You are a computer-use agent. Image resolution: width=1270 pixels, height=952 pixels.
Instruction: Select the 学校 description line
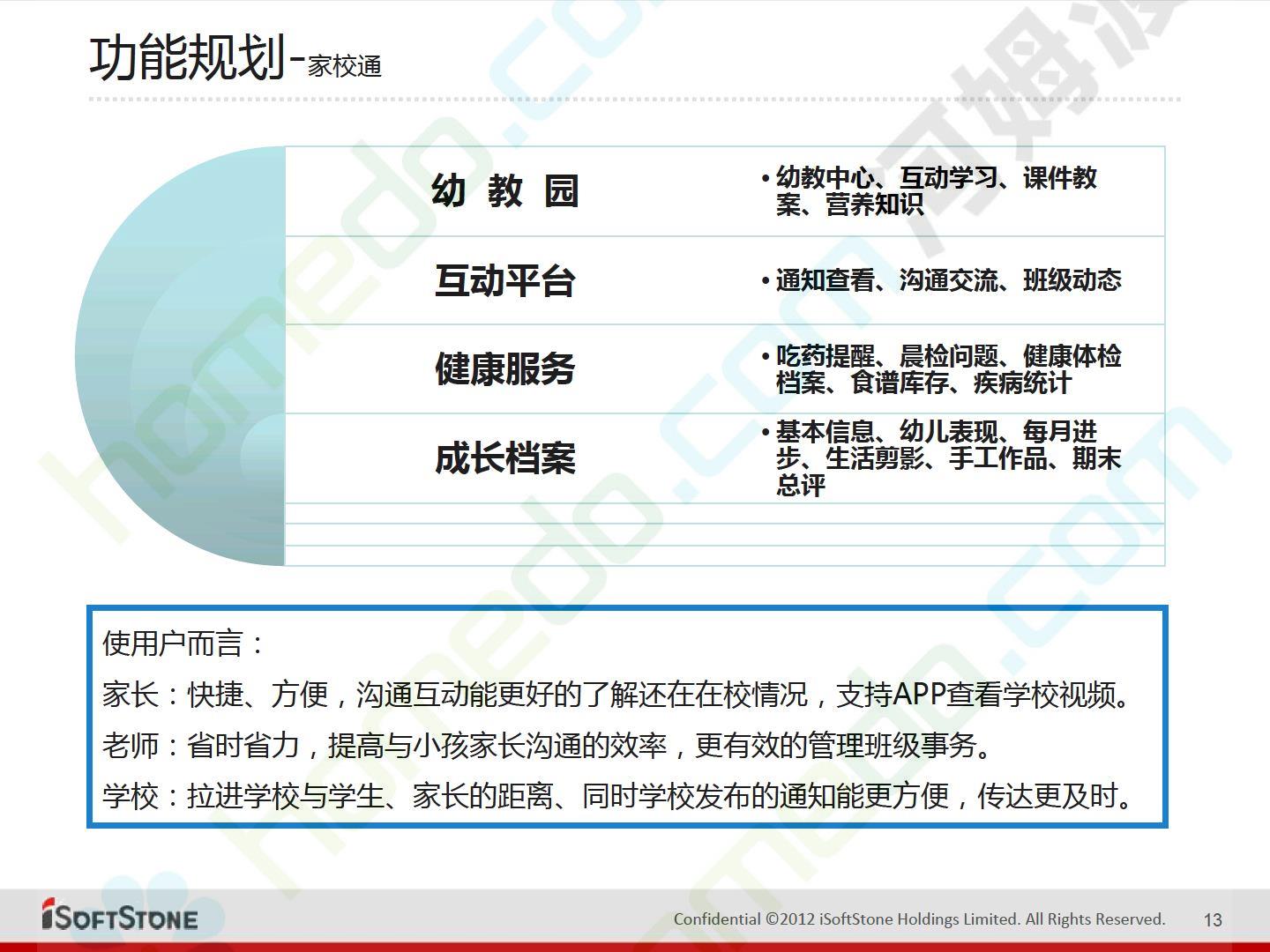click(617, 796)
